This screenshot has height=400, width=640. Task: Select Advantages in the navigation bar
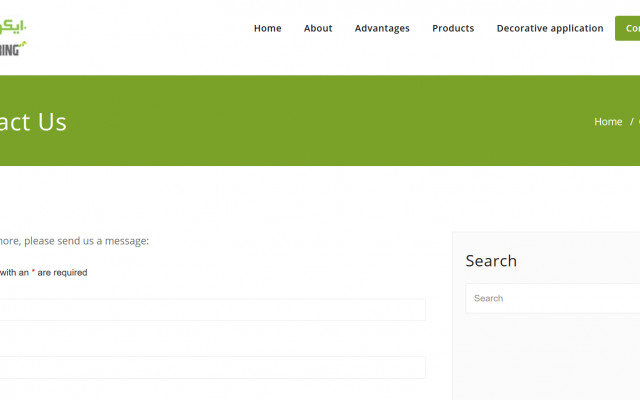[x=382, y=28]
